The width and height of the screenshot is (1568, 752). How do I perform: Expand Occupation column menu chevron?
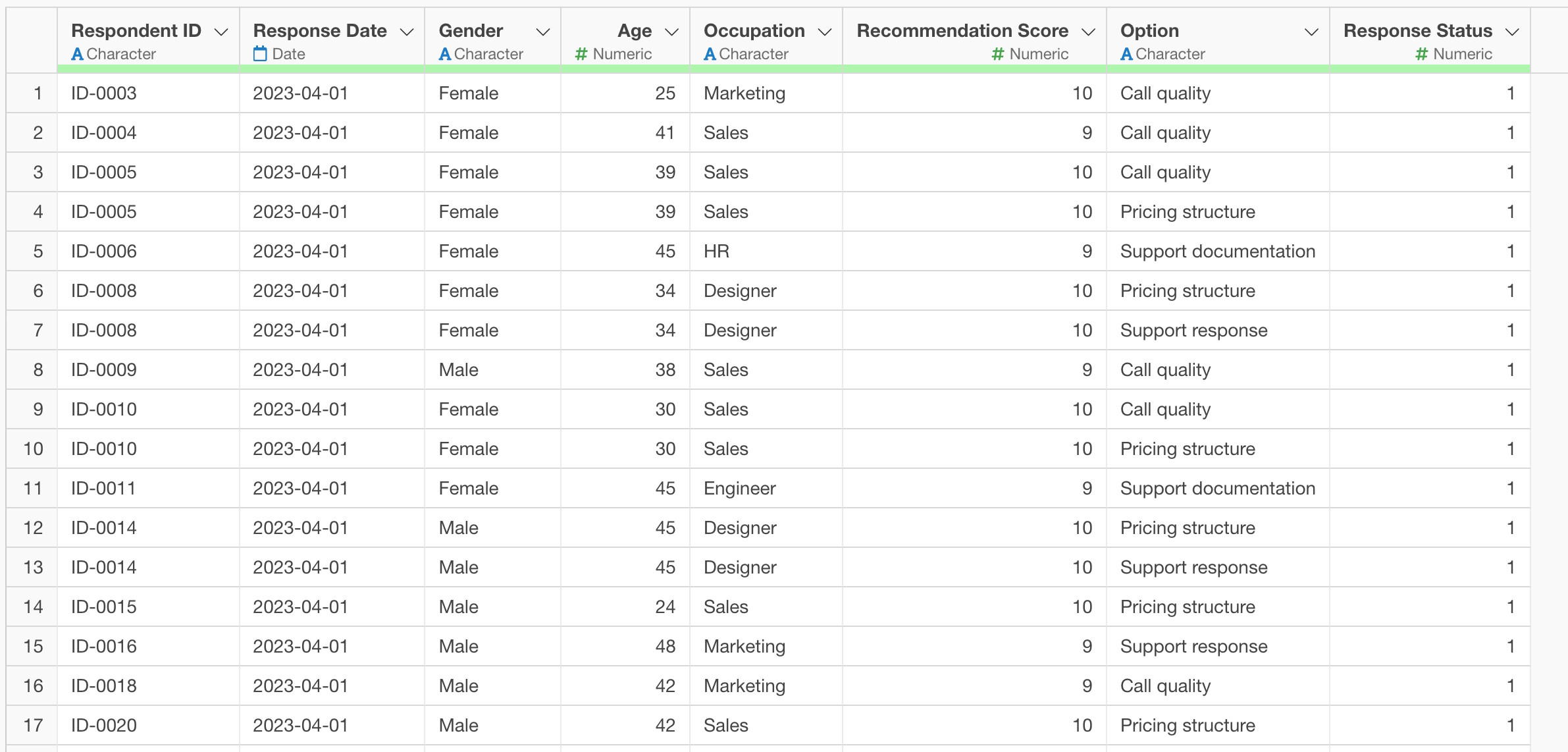(x=824, y=32)
